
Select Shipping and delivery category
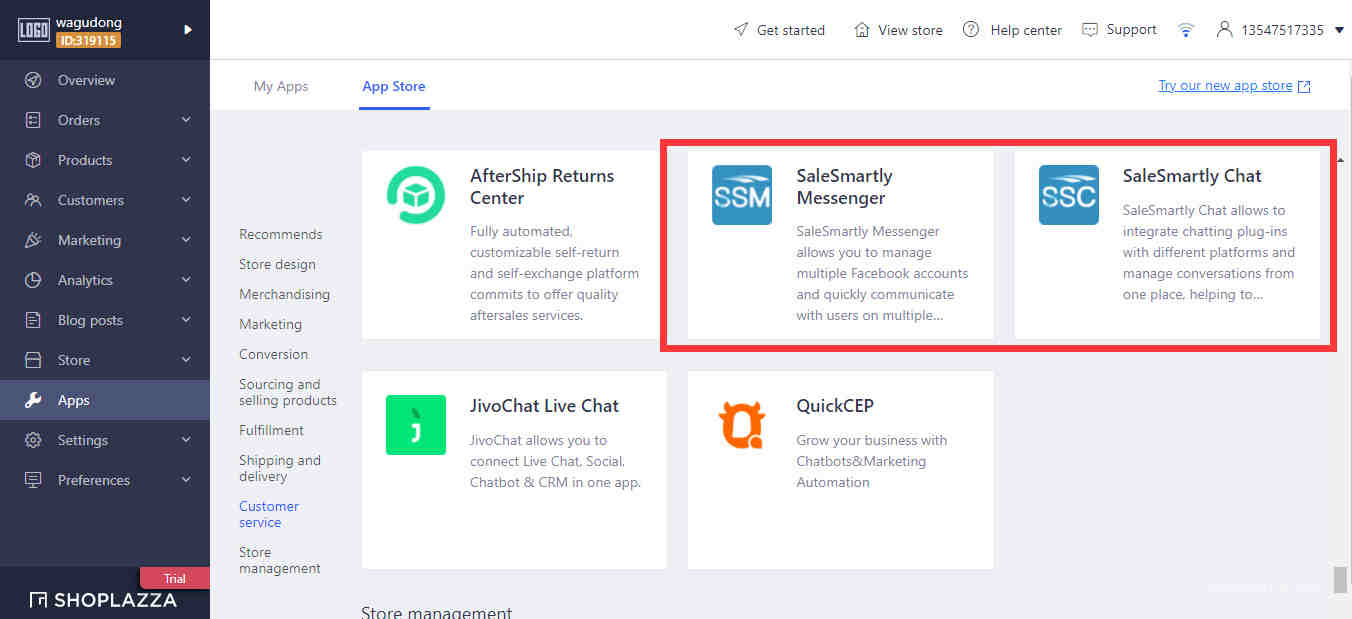[x=280, y=468]
